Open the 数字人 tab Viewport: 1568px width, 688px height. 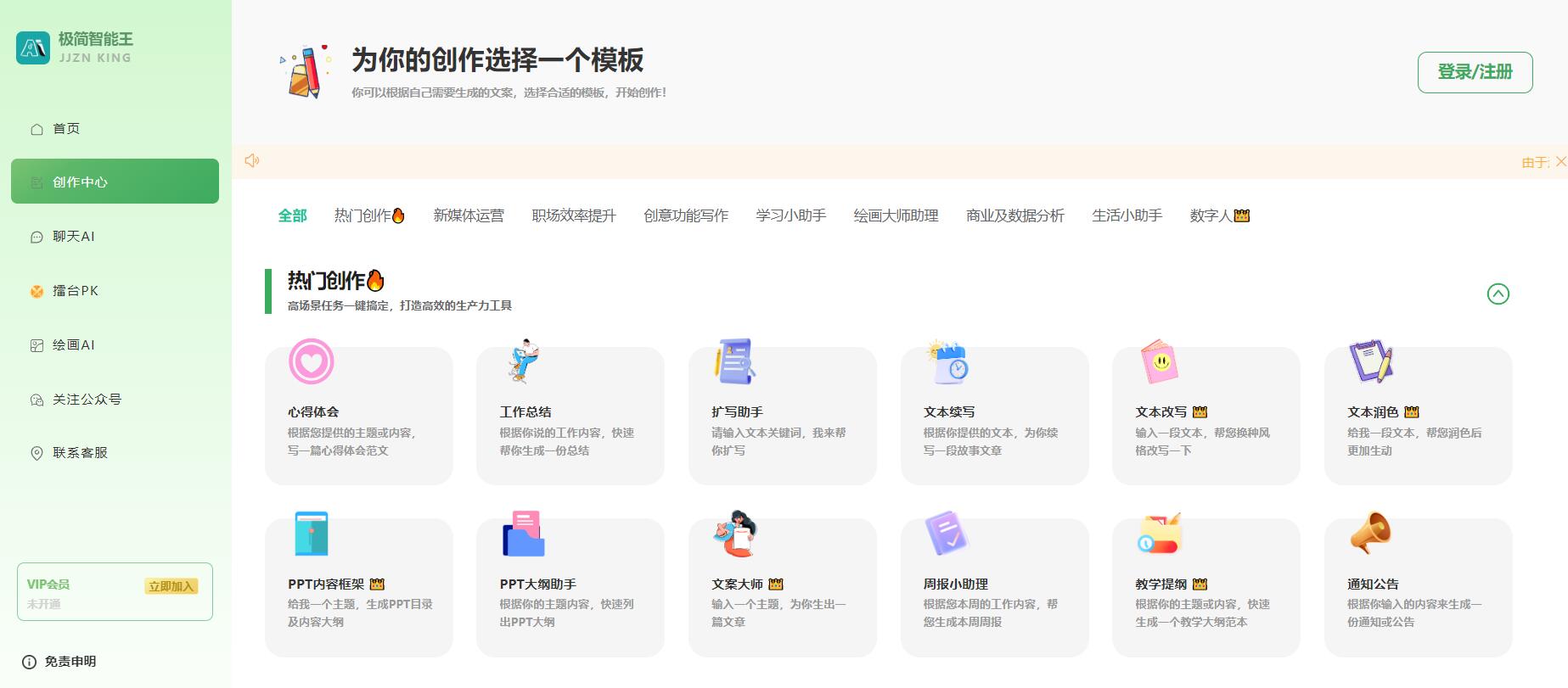pos(1219,215)
